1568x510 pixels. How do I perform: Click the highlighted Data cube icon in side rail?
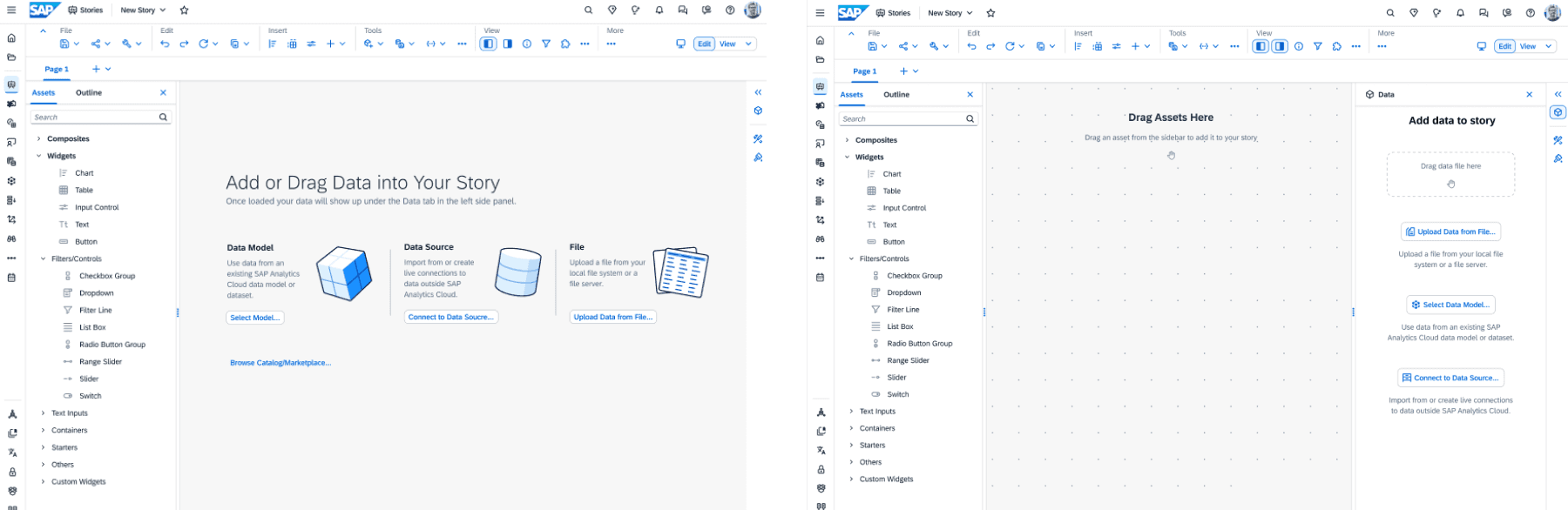[1558, 112]
